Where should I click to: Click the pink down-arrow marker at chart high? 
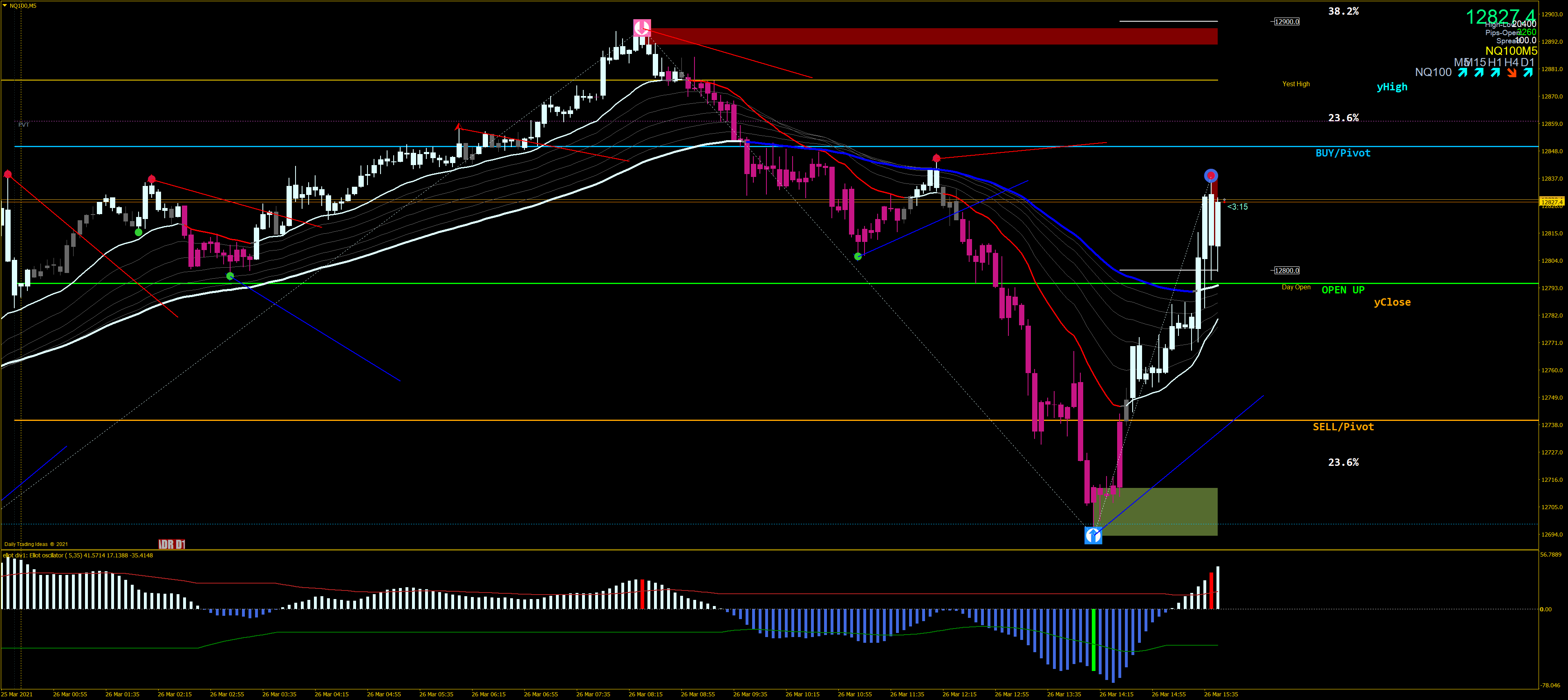(x=642, y=28)
